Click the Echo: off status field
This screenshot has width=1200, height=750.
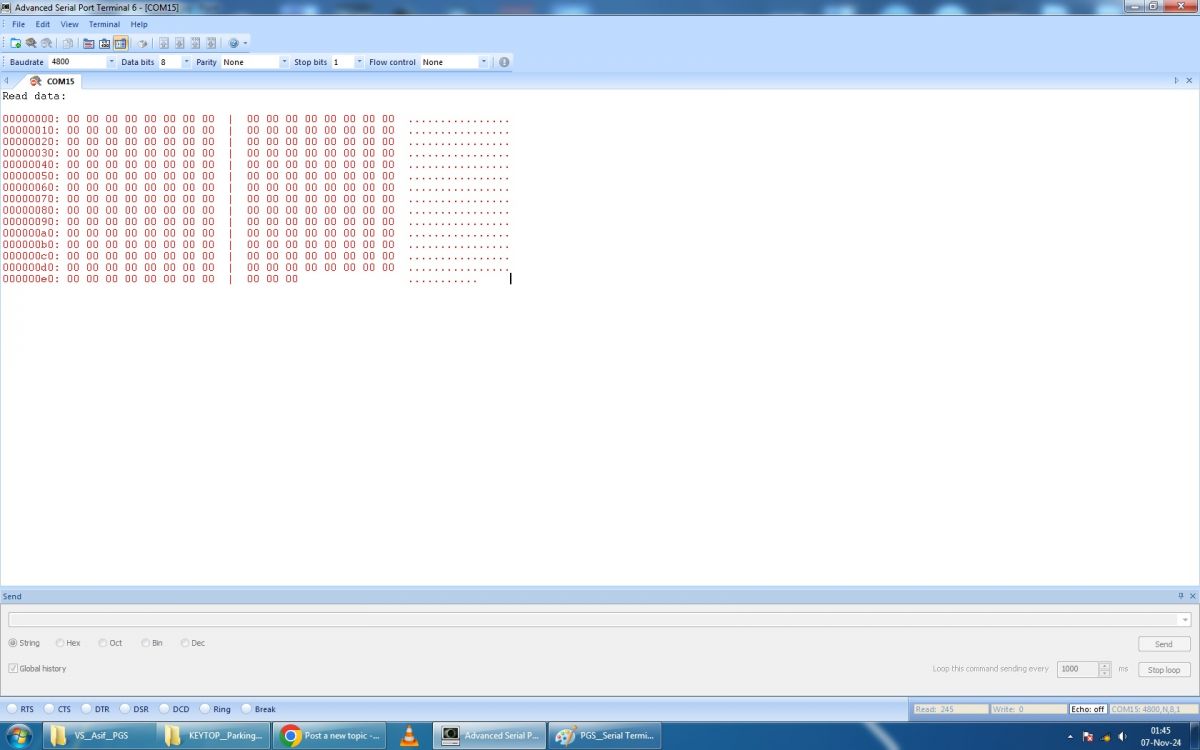click(x=1087, y=709)
